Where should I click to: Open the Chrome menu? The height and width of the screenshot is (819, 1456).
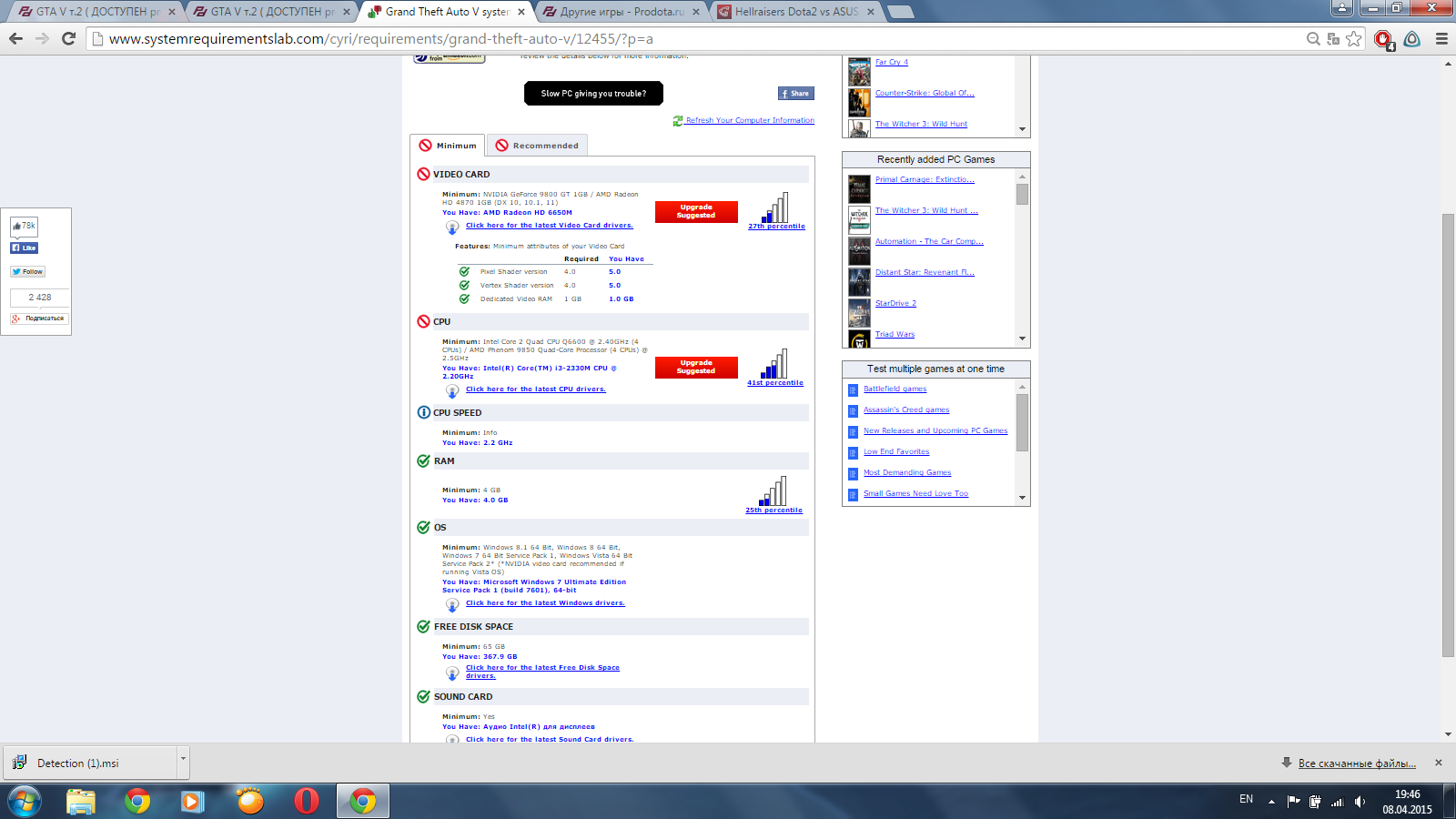(1441, 39)
